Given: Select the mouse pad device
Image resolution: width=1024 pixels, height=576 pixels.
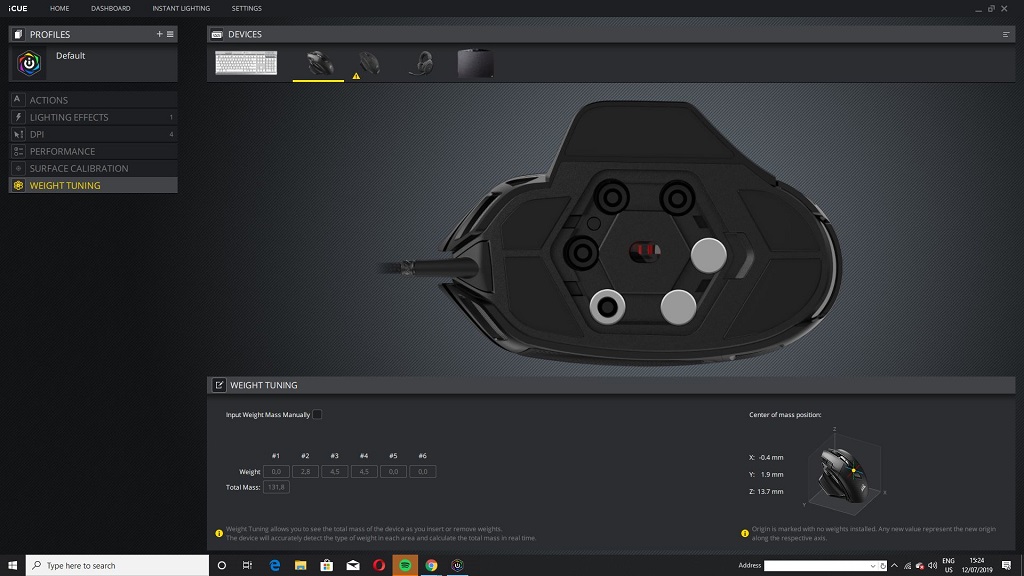Looking at the screenshot, I should click(475, 63).
